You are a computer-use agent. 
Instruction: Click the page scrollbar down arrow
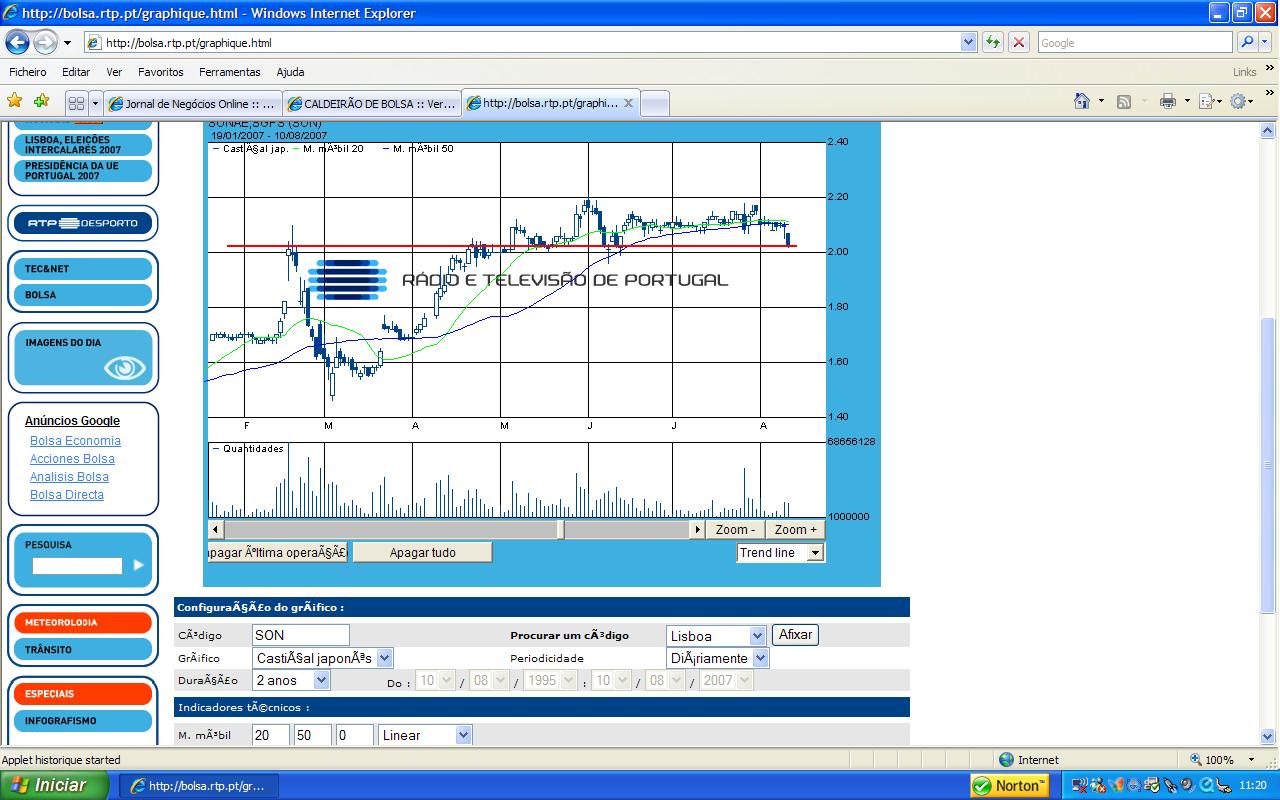coord(1268,738)
